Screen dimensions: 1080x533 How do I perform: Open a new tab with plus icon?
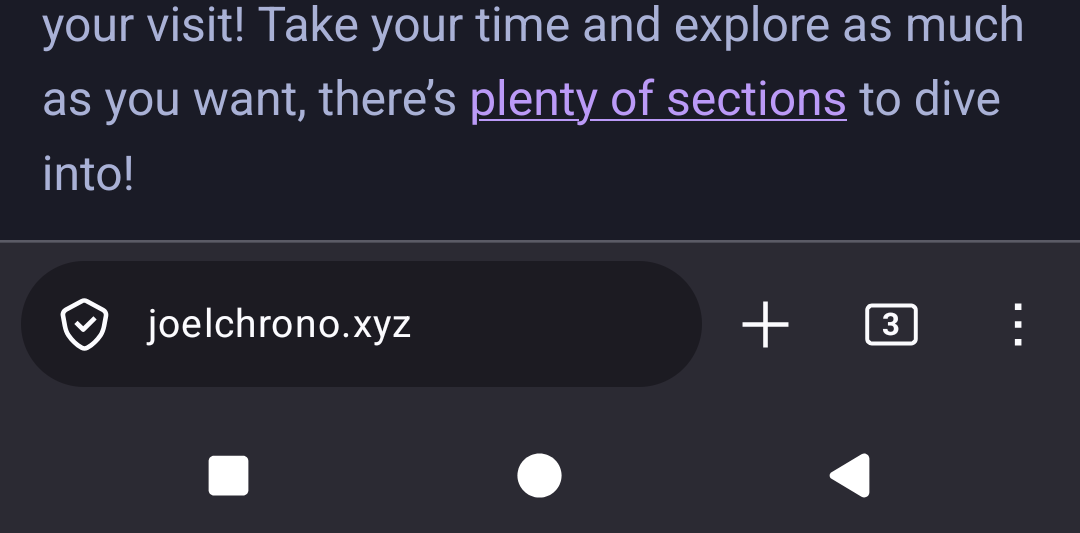click(765, 325)
